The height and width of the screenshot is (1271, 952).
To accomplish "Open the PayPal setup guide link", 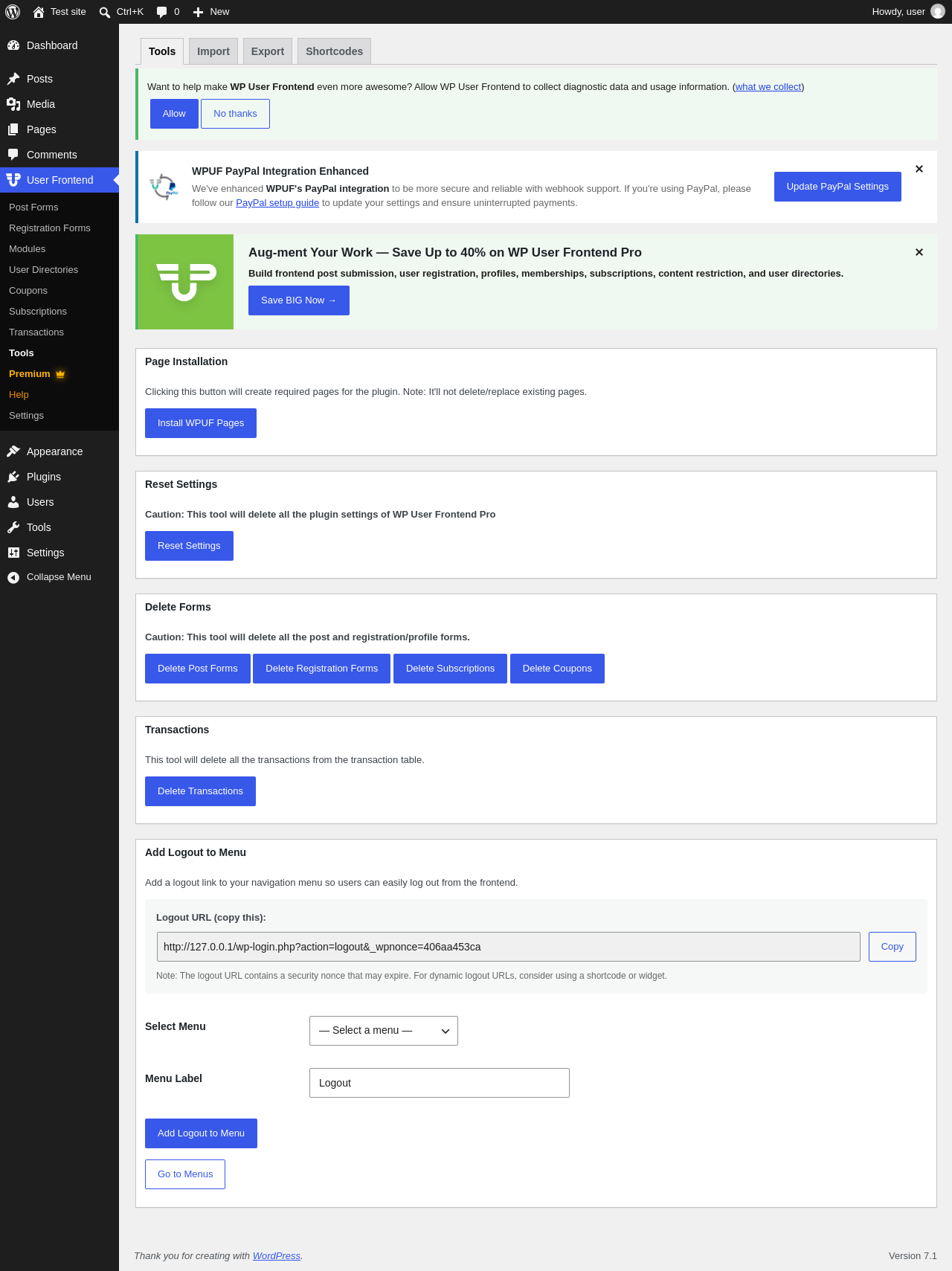I will [x=277, y=203].
